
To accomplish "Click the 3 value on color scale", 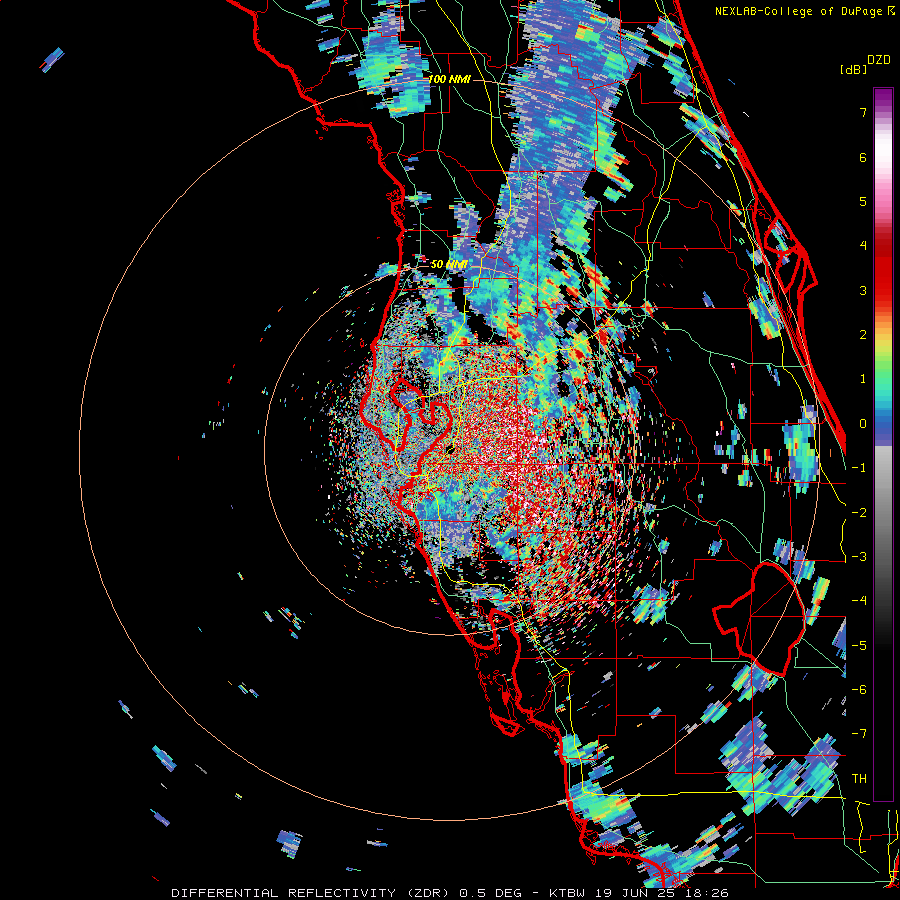I will click(x=863, y=290).
